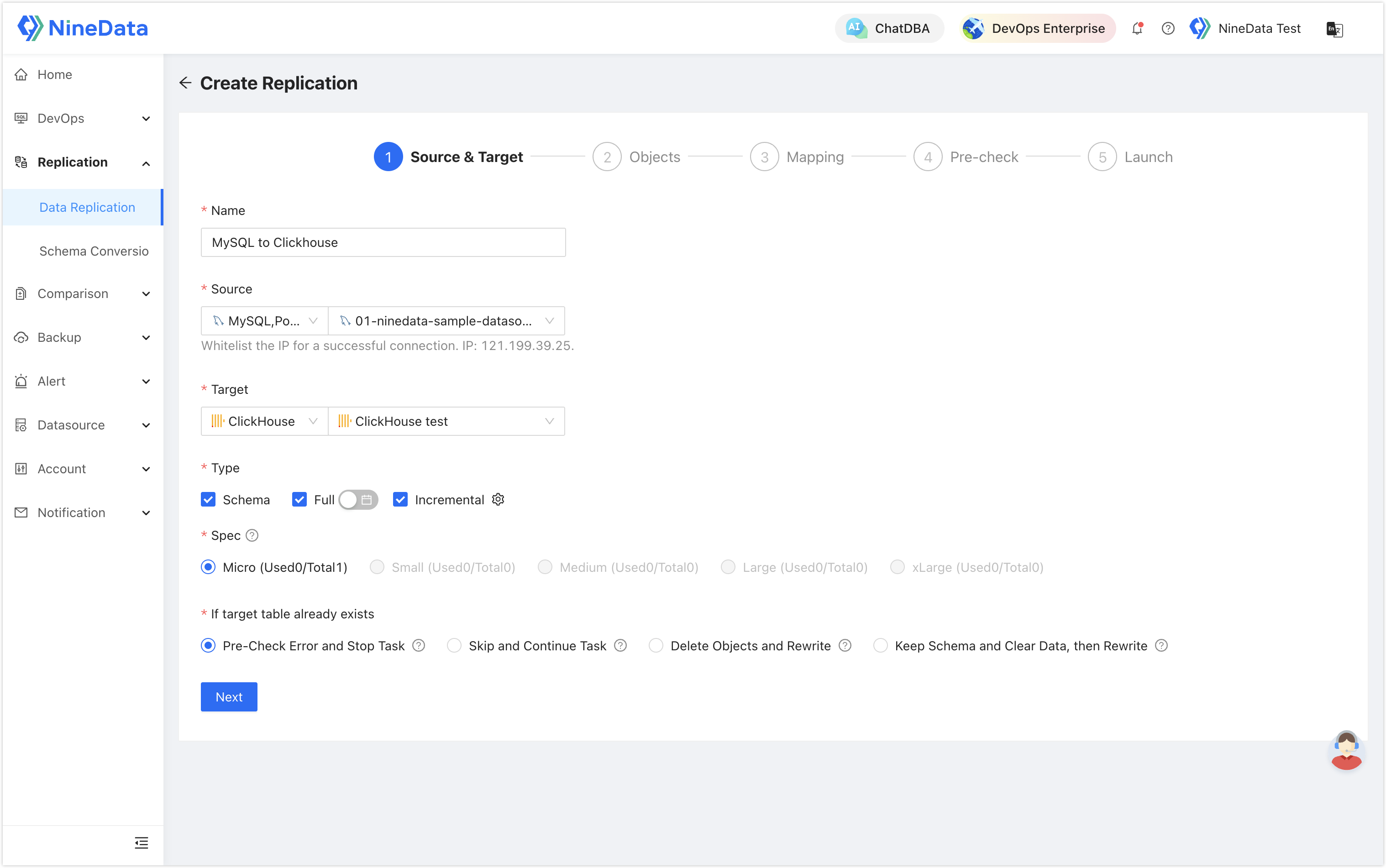Screen dimensions: 1386x868
Task: Expand the Alert menu chevron
Action: pyautogui.click(x=147, y=382)
